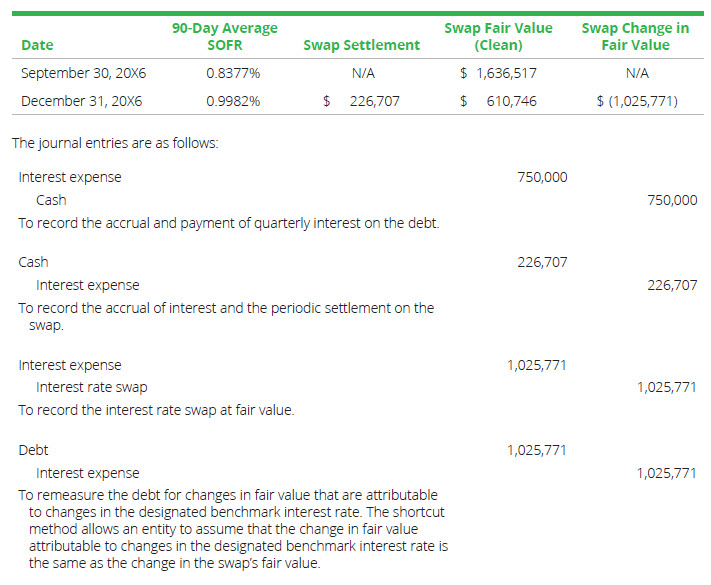Click the 750,000 credit to Cash
711x585 pixels.
point(672,200)
